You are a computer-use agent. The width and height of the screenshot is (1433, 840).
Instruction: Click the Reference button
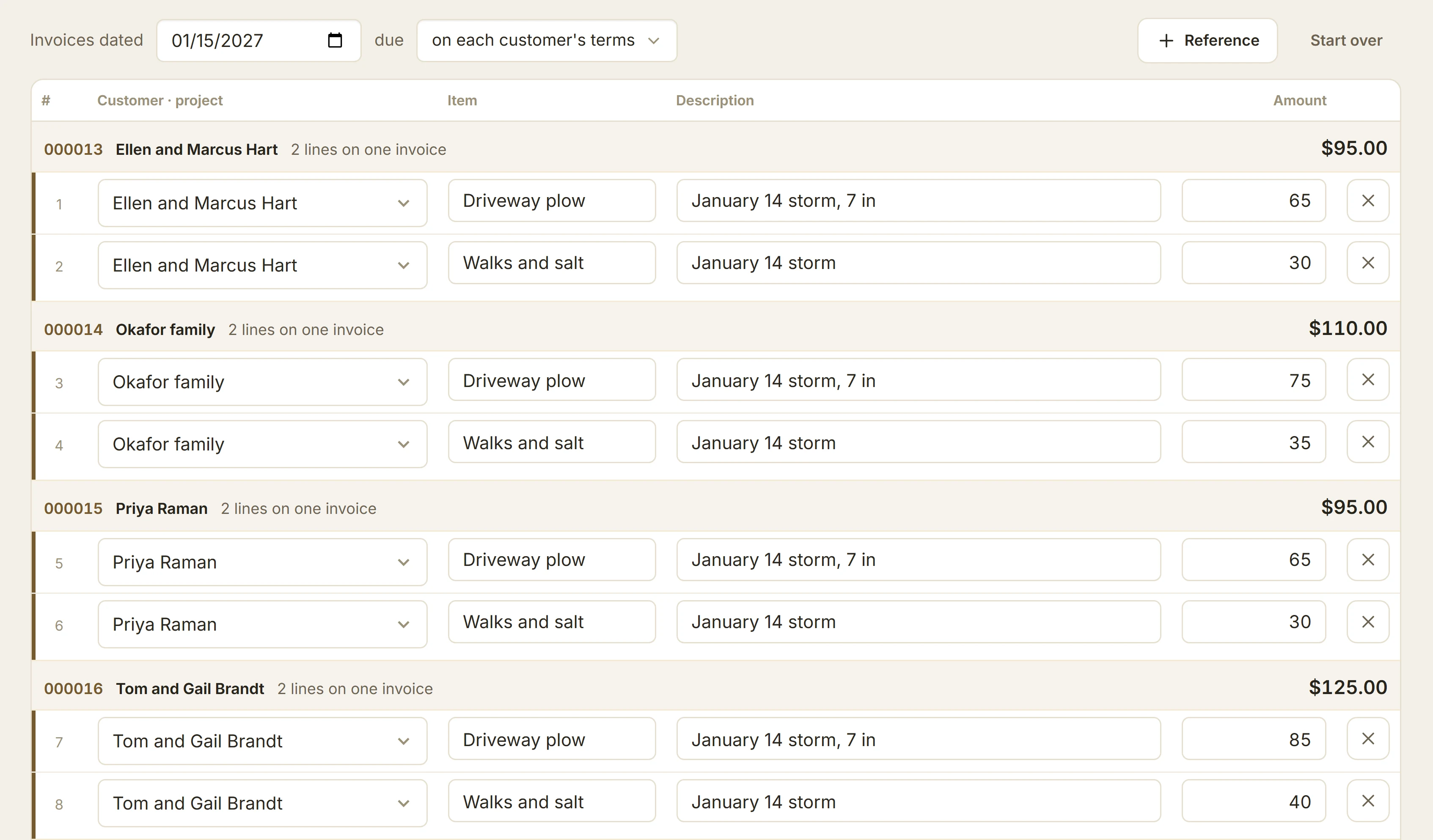1207,40
